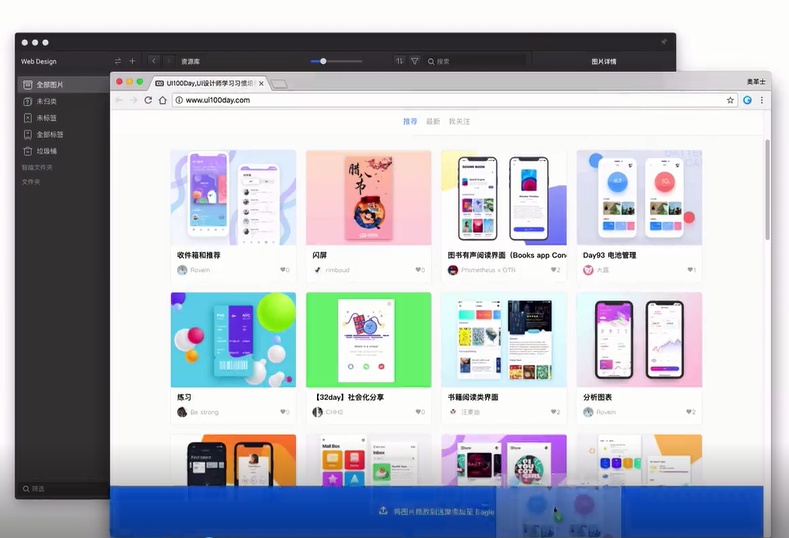Click author CHH2 under 社会化分享
Viewport: 789px width, 538px height.
[x=334, y=412]
